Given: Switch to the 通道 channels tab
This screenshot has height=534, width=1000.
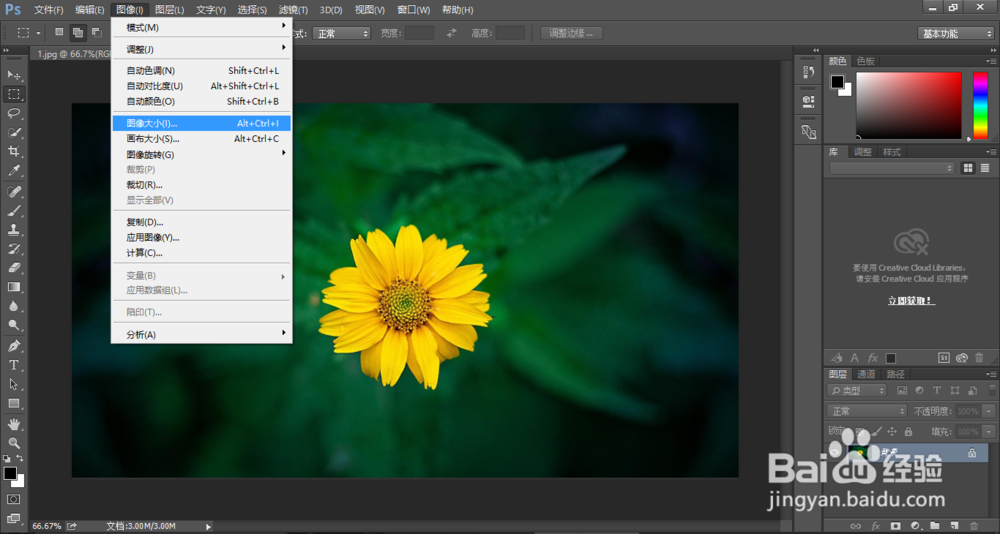Looking at the screenshot, I should tap(866, 374).
